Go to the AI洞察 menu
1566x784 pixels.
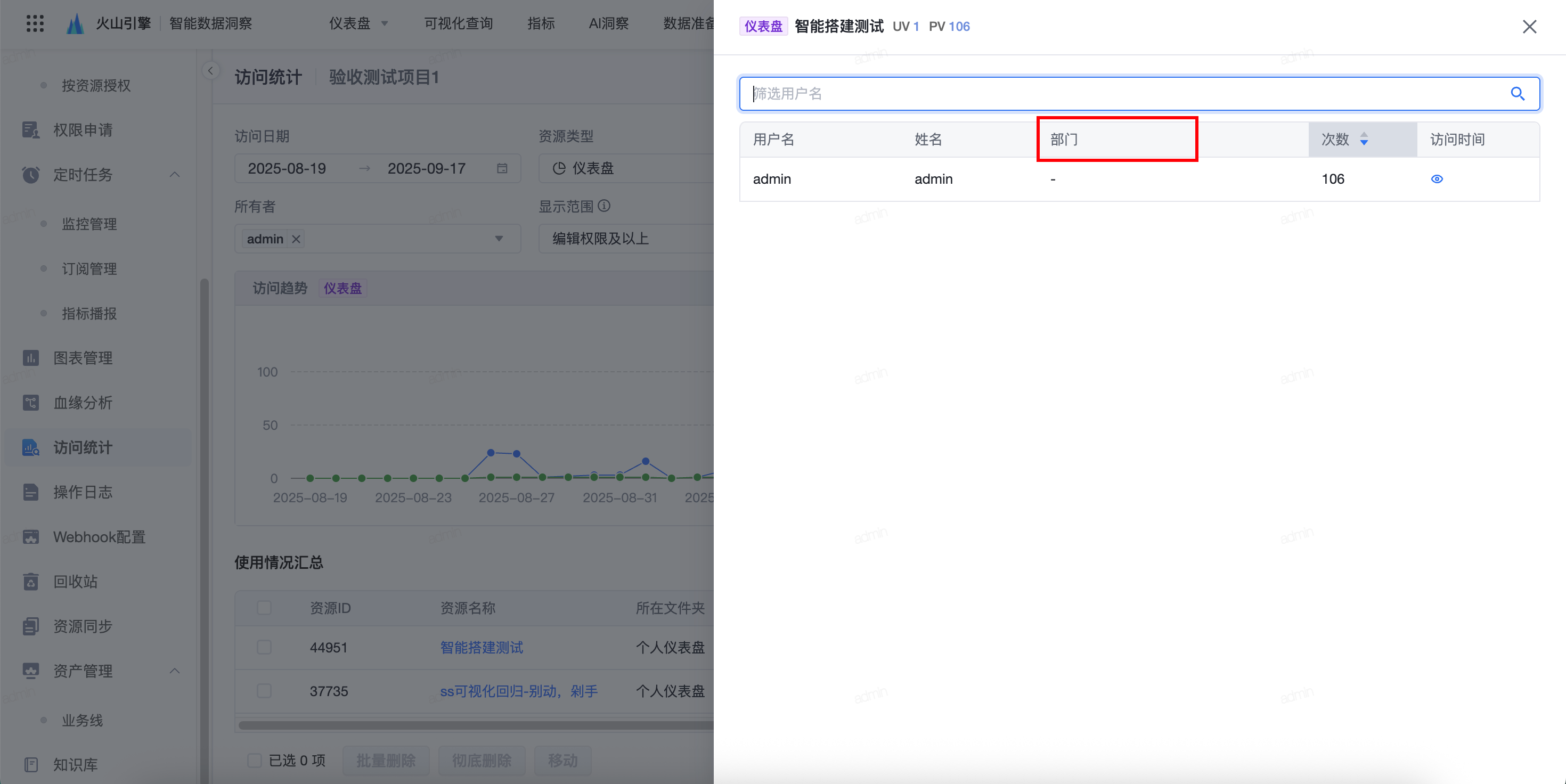[x=608, y=23]
